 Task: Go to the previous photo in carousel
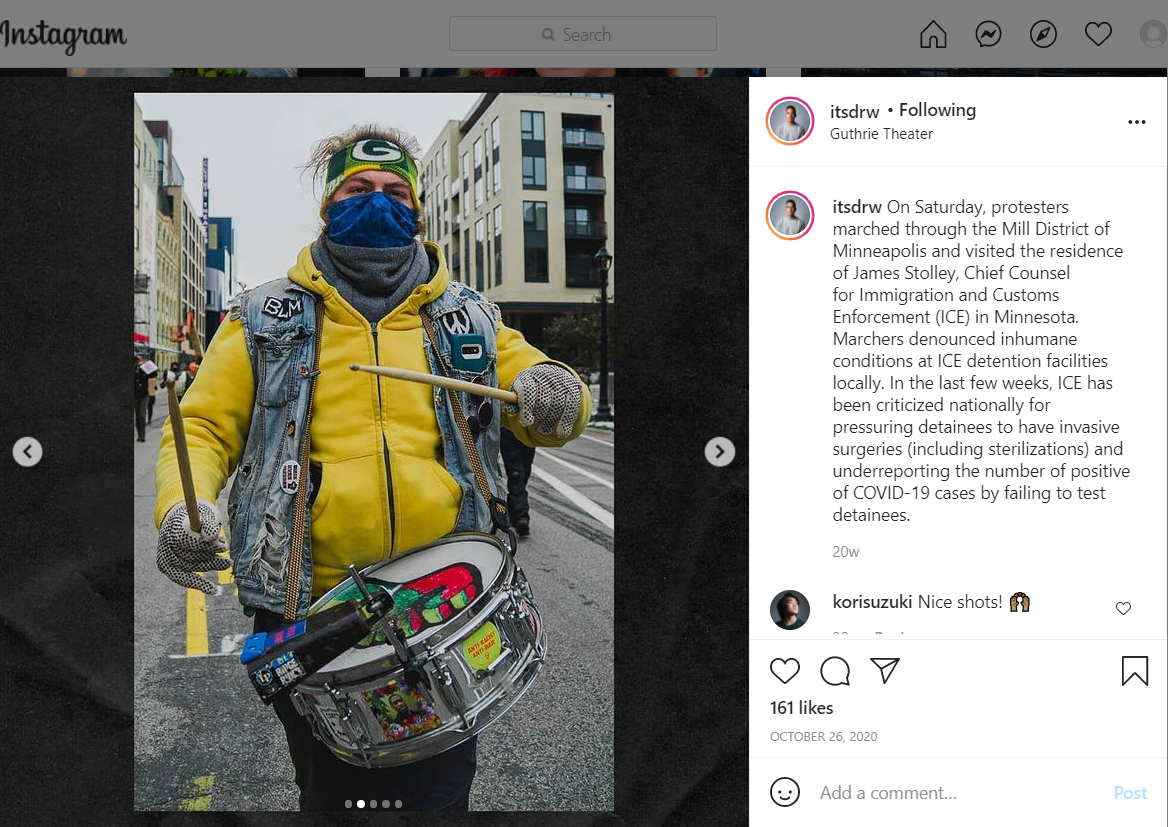coord(28,451)
